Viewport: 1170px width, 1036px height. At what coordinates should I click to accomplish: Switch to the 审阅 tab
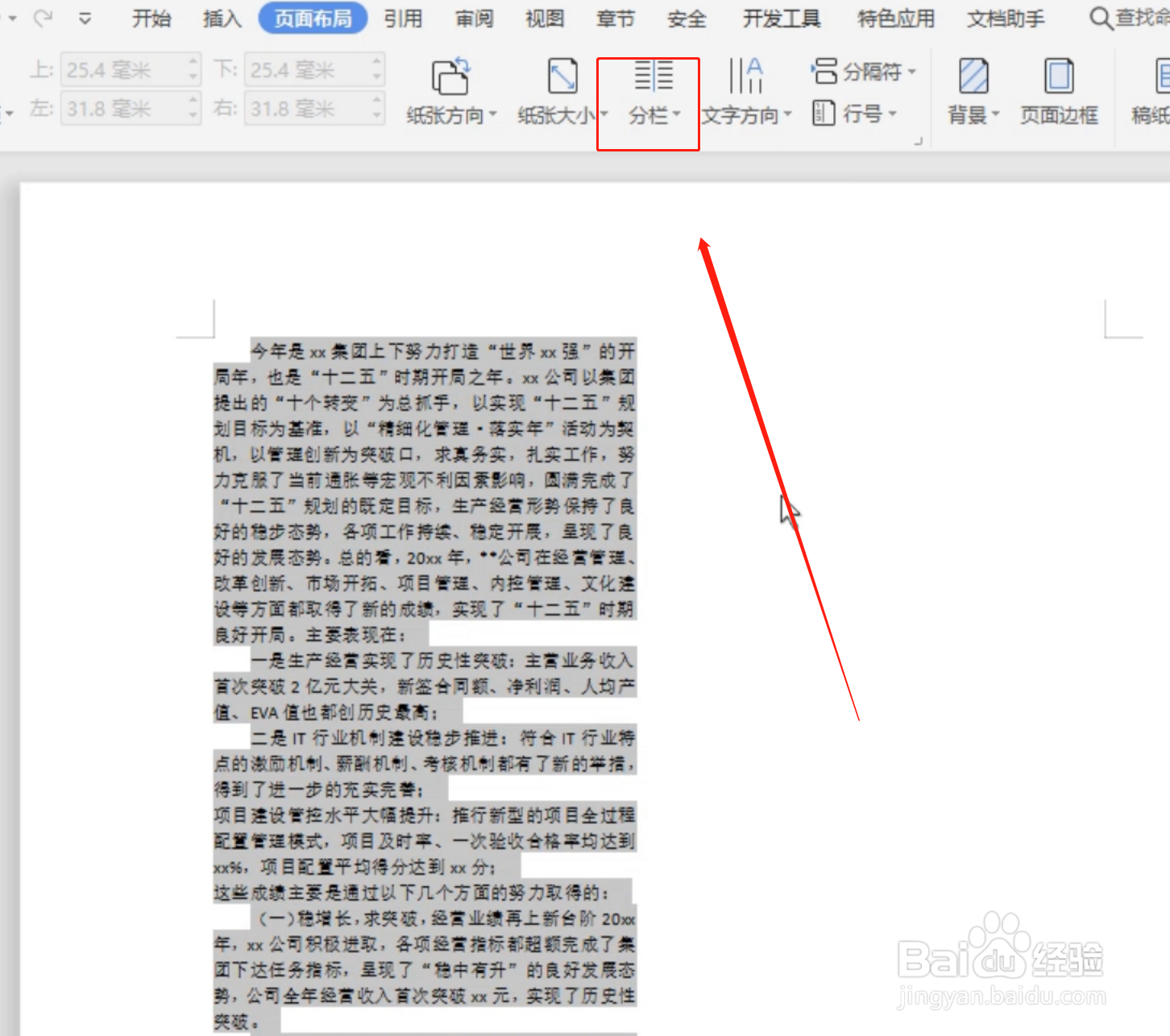[x=474, y=18]
